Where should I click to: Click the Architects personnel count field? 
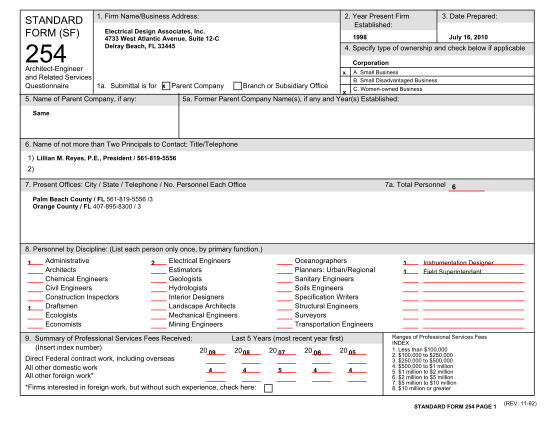(x=35, y=270)
